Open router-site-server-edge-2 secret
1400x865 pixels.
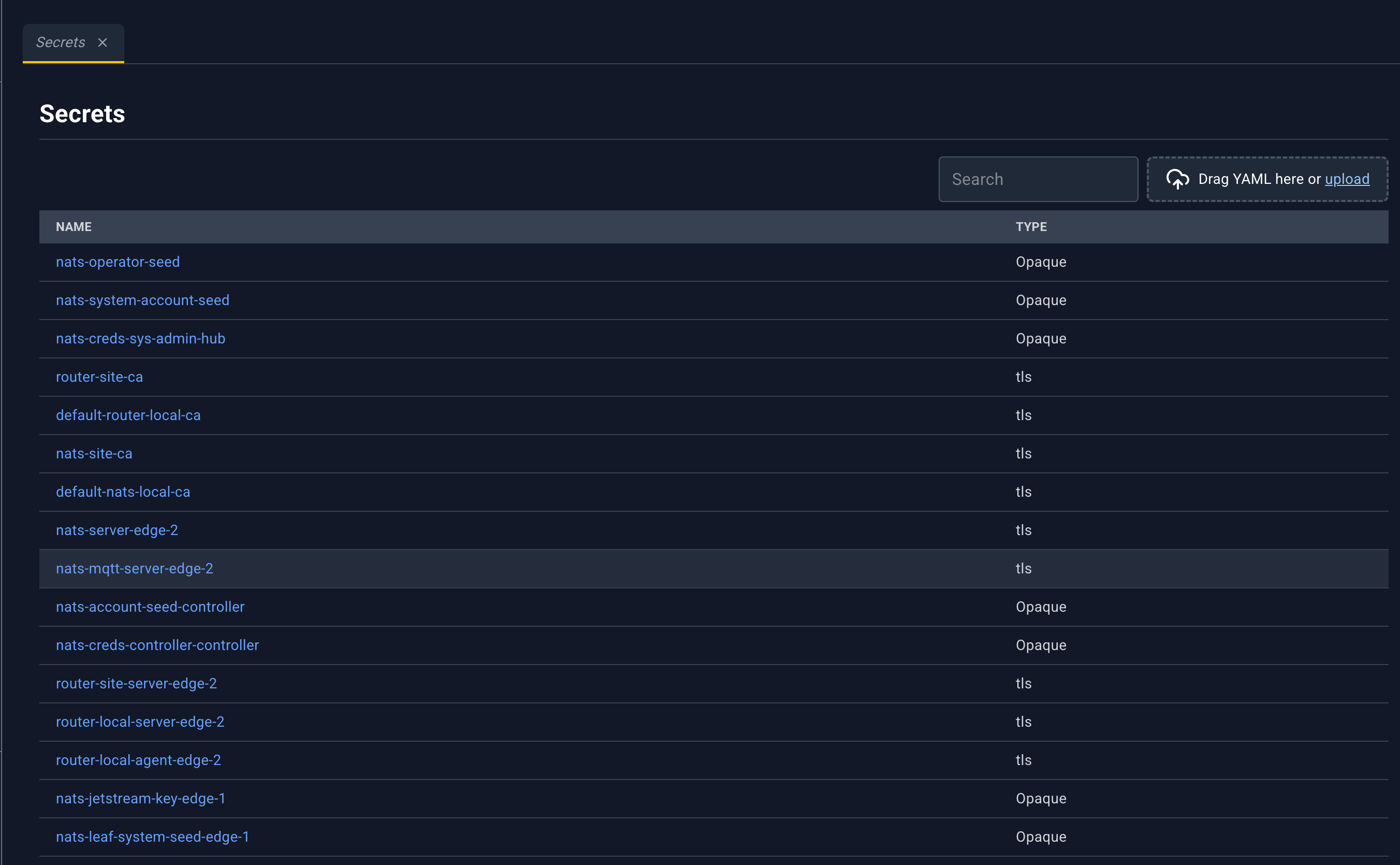click(x=137, y=684)
